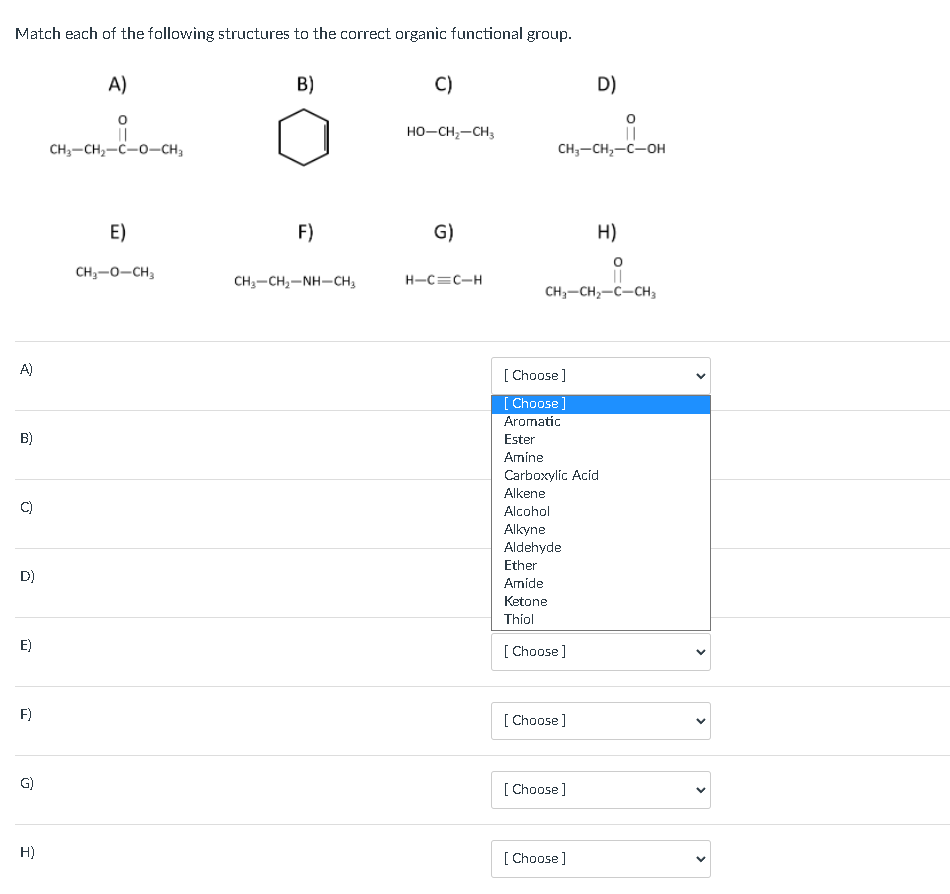Click the A) row label in answers

point(26,369)
